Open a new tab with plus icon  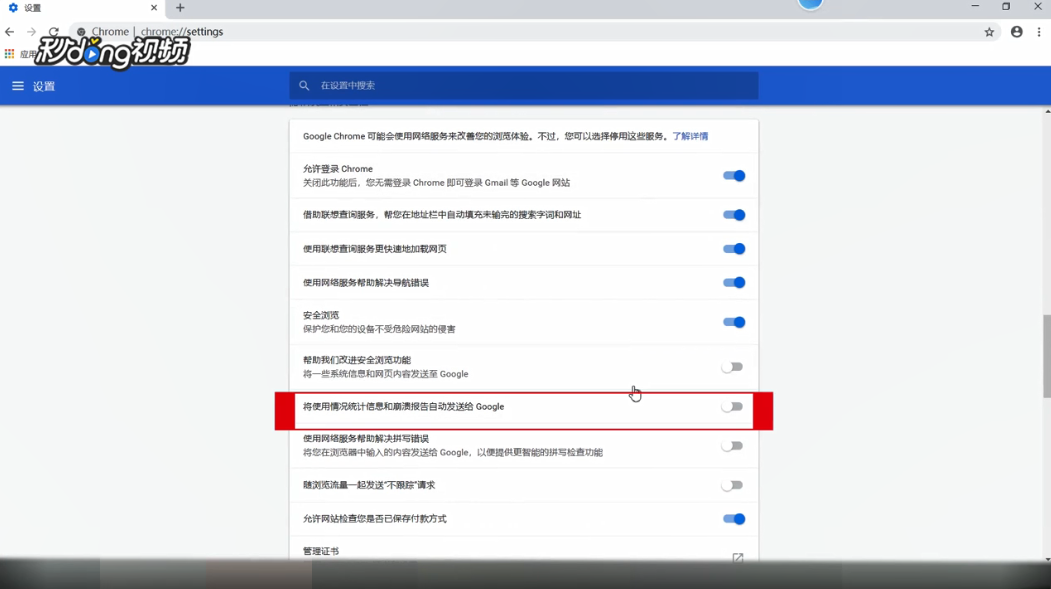[180, 8]
